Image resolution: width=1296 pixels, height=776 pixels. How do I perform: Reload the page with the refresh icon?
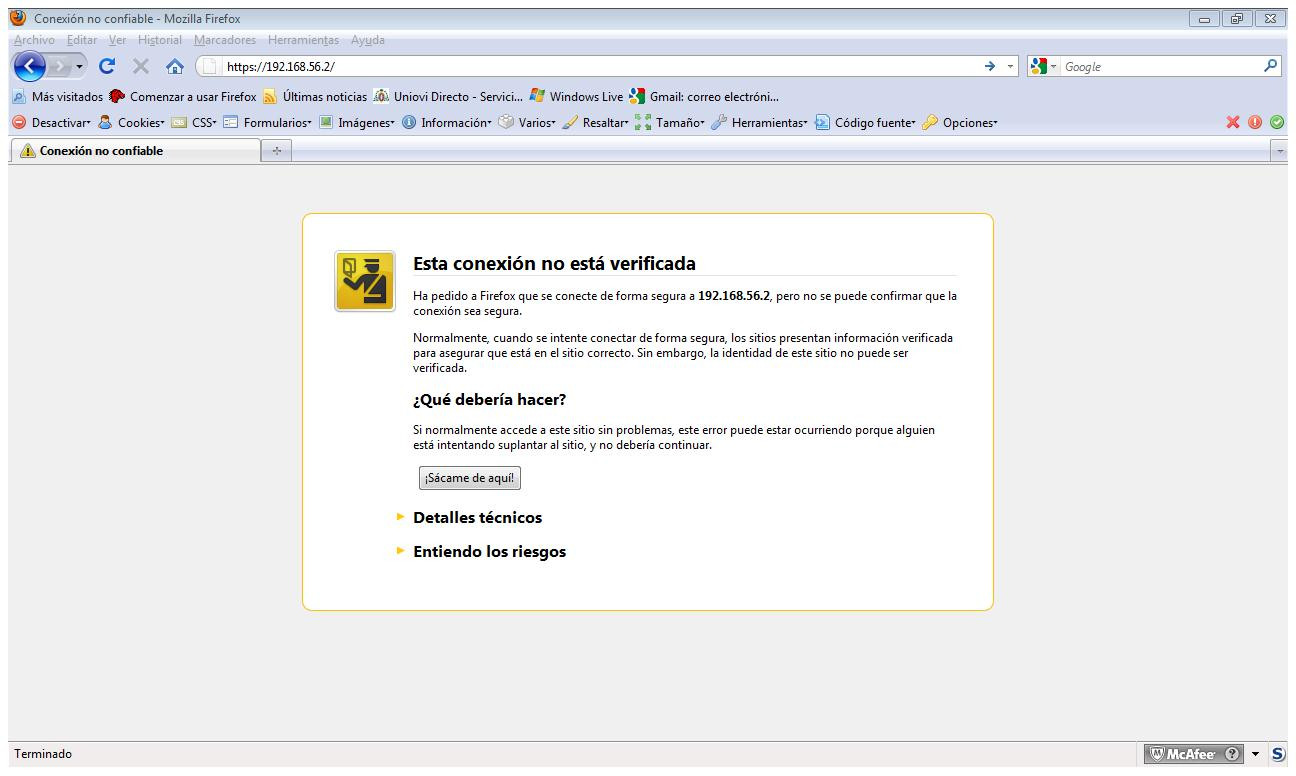pos(107,67)
